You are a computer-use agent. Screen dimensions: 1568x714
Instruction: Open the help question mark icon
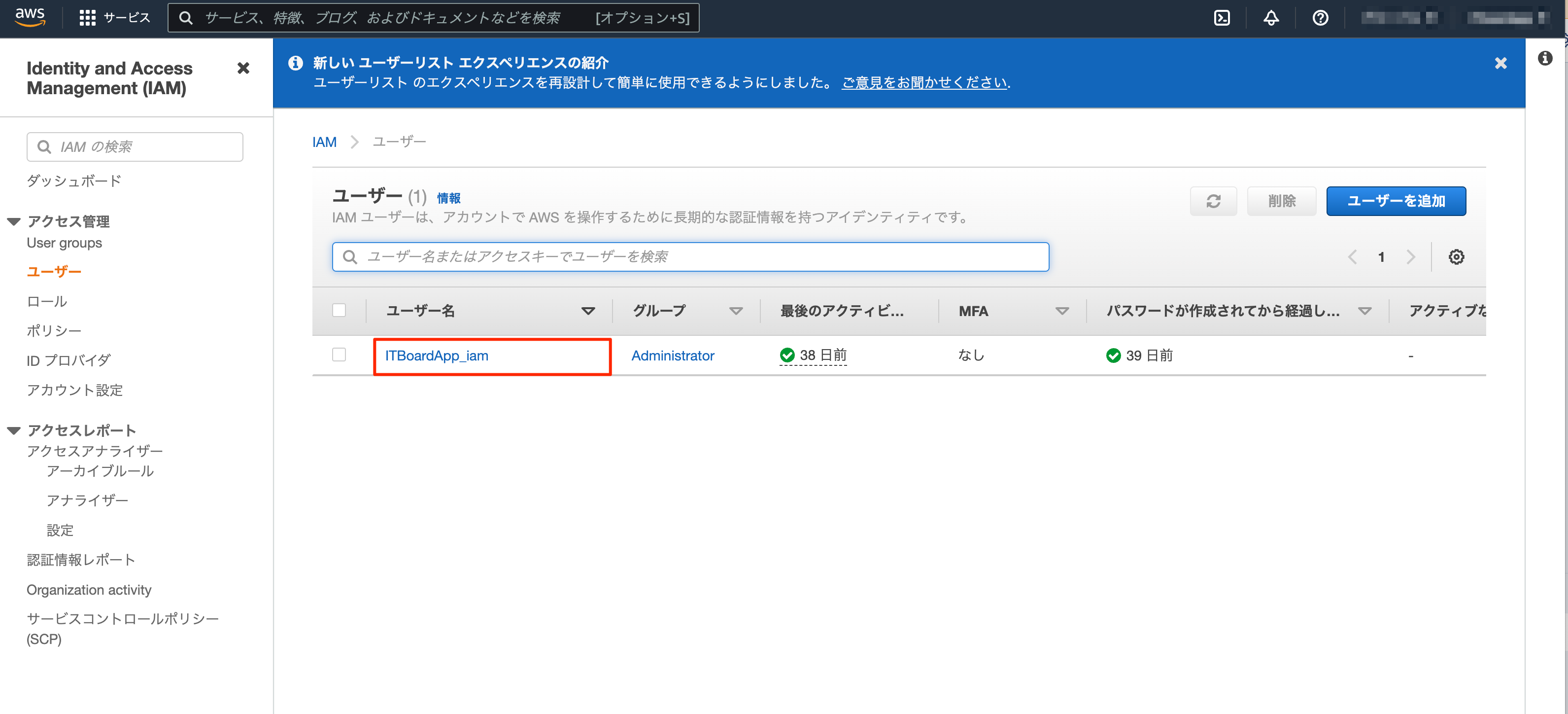(x=1320, y=18)
